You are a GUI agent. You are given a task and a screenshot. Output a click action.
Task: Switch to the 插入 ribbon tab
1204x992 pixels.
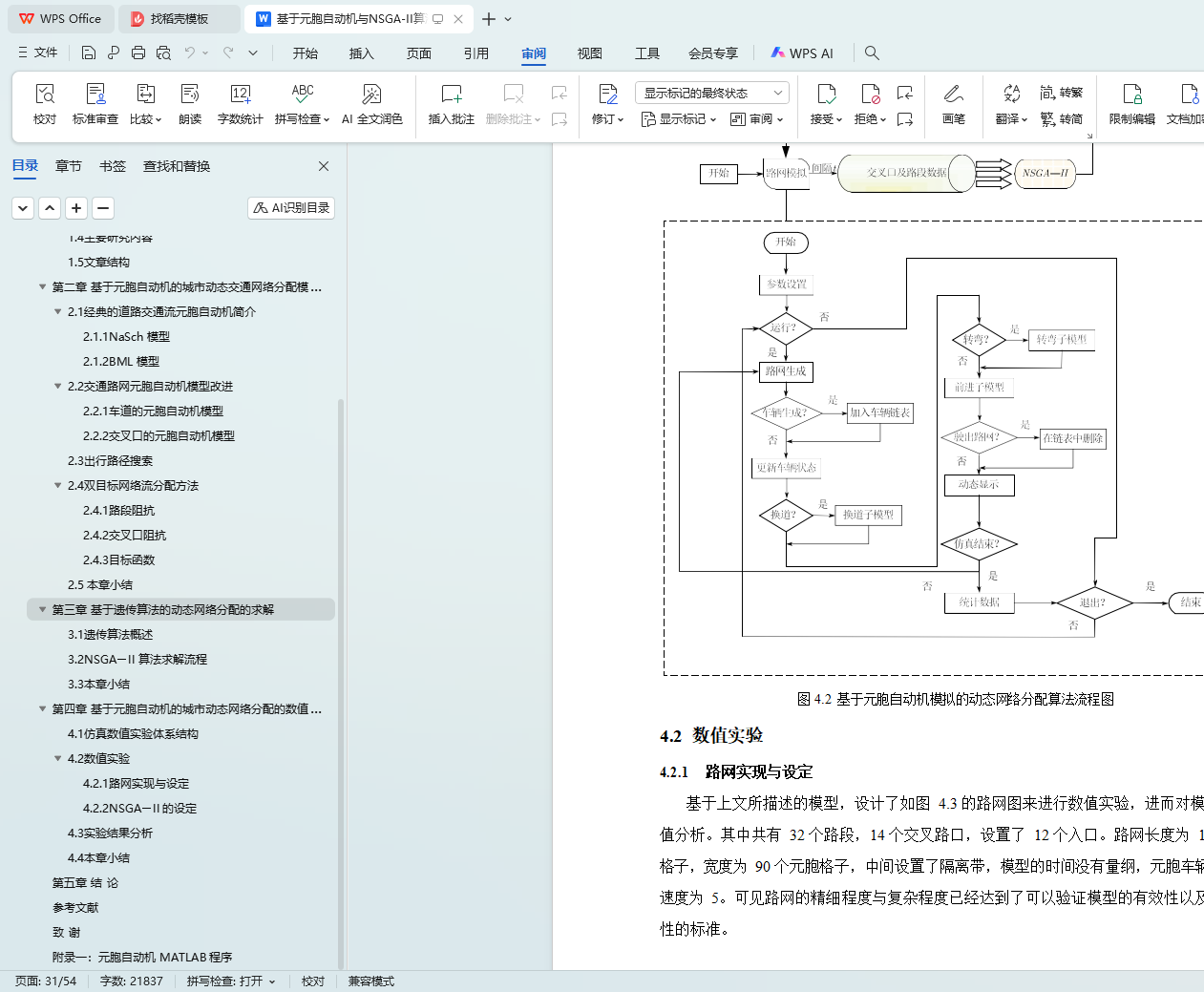click(x=362, y=53)
